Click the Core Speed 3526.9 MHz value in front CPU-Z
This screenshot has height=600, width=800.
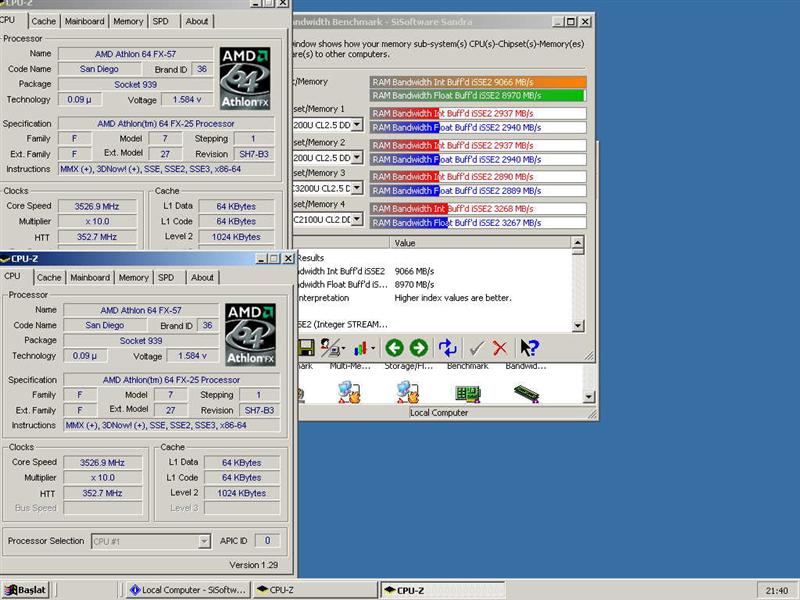click(x=102, y=463)
